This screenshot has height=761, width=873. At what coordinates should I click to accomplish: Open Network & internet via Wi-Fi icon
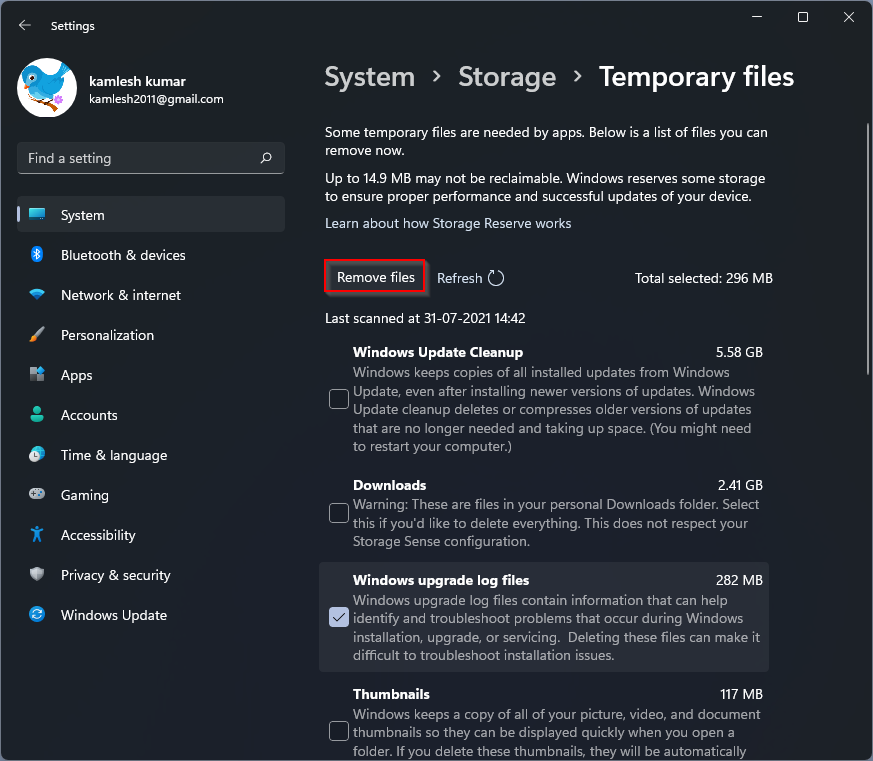pyautogui.click(x=37, y=295)
